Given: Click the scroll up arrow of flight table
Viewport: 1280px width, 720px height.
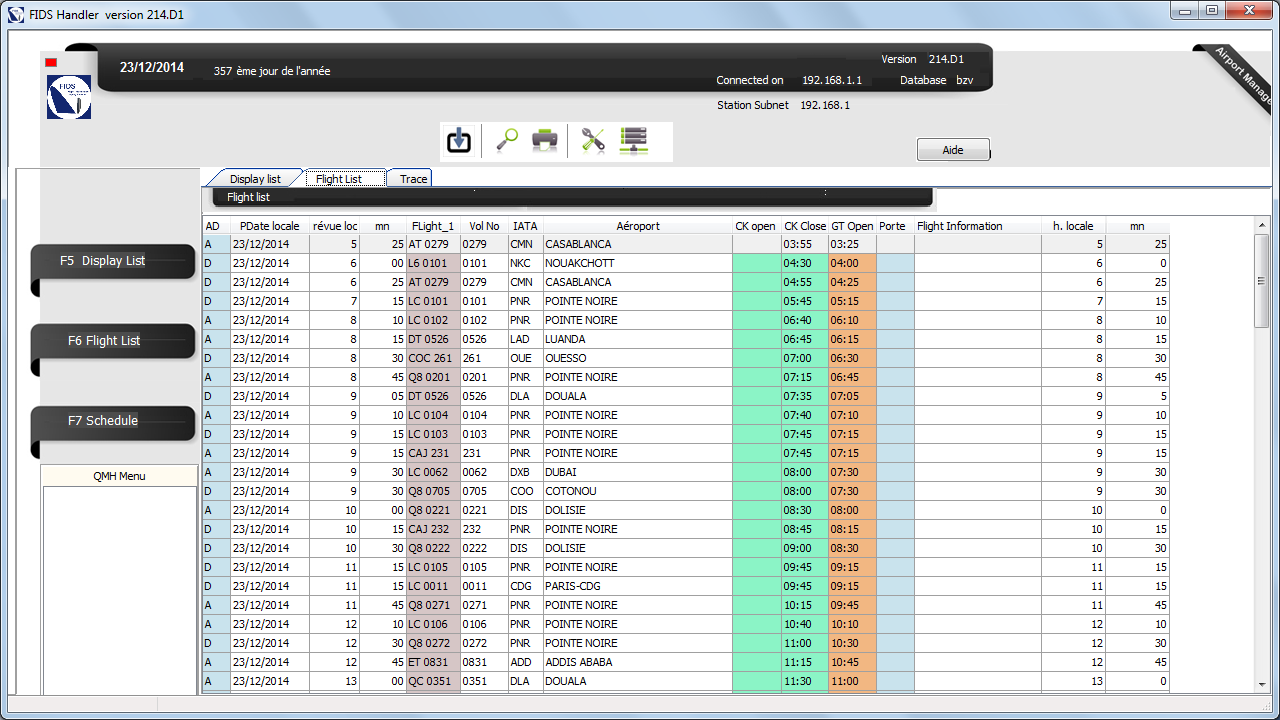Looking at the screenshot, I should pyautogui.click(x=1261, y=226).
